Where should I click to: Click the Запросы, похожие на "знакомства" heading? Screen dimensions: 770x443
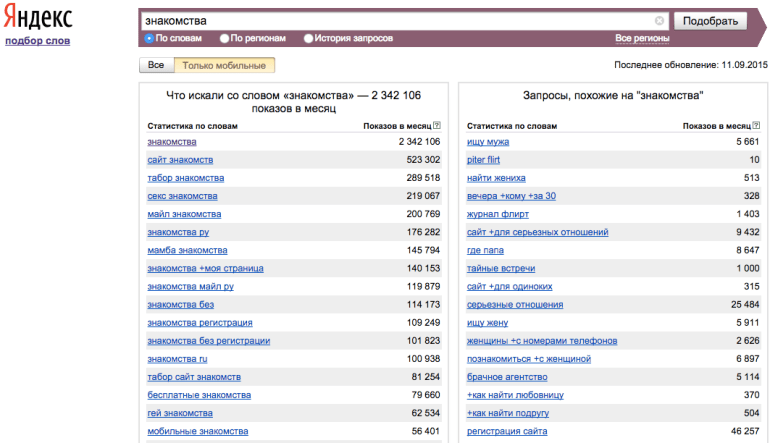point(613,95)
